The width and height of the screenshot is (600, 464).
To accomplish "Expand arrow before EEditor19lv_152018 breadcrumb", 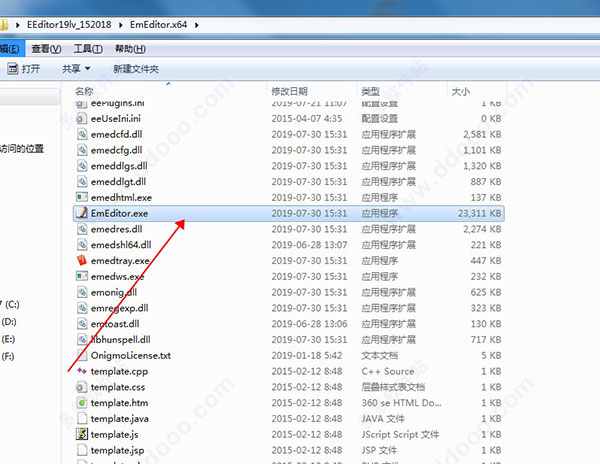I will [x=18, y=25].
